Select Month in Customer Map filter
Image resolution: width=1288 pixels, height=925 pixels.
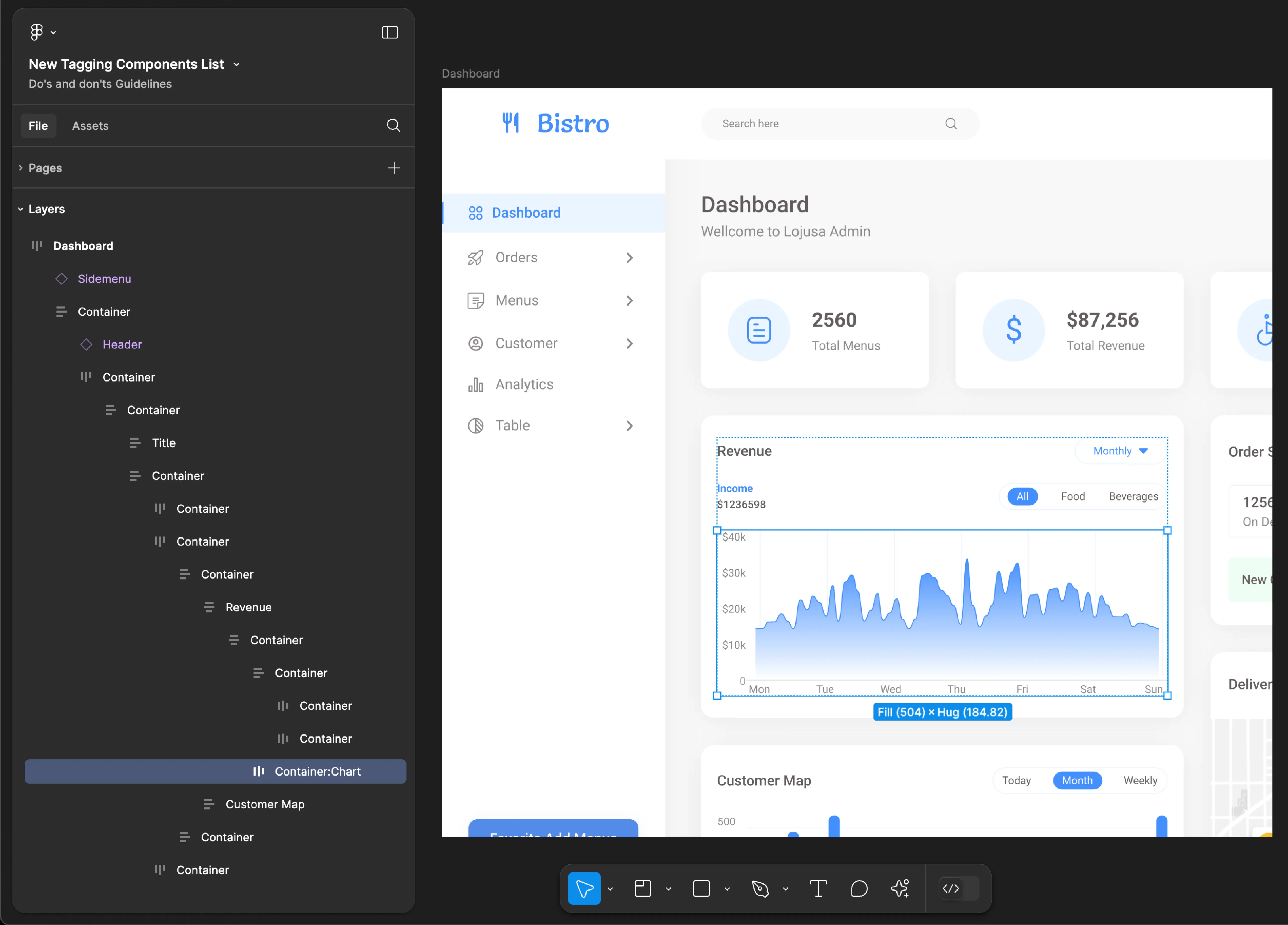pos(1077,781)
